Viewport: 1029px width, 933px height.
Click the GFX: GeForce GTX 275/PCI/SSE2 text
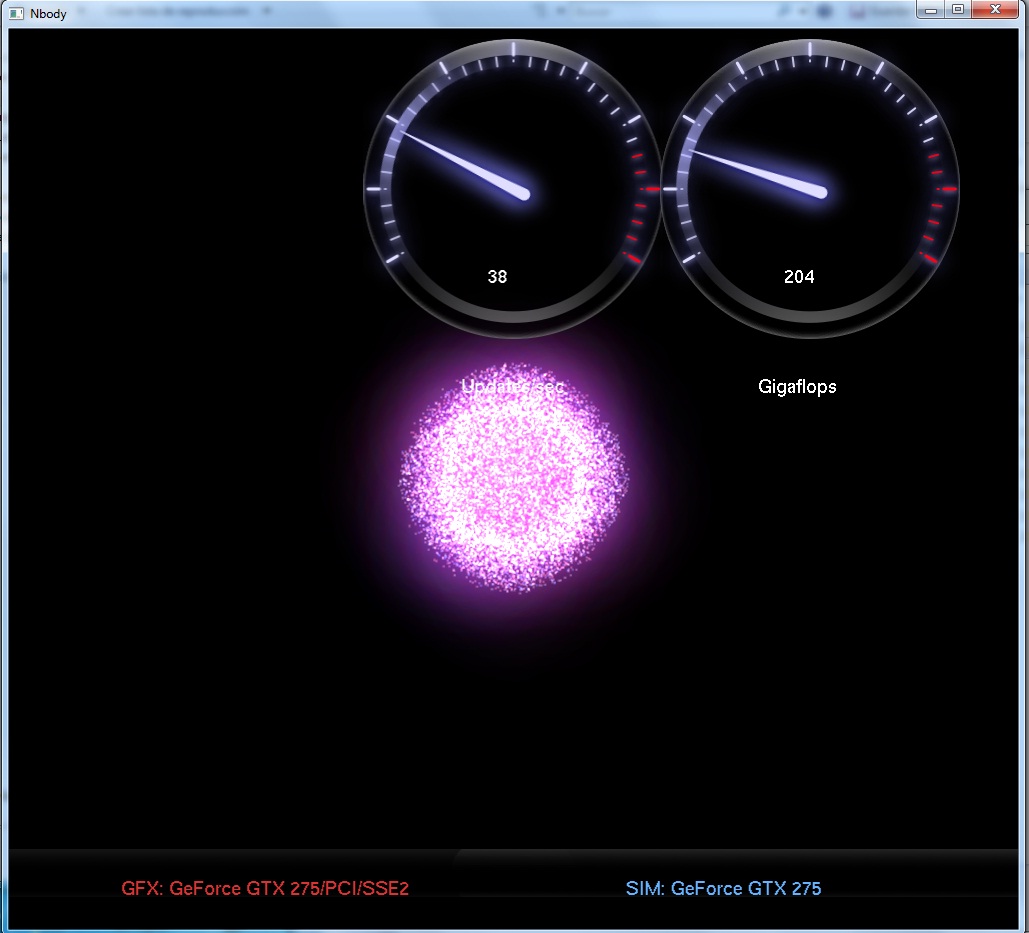pos(265,888)
